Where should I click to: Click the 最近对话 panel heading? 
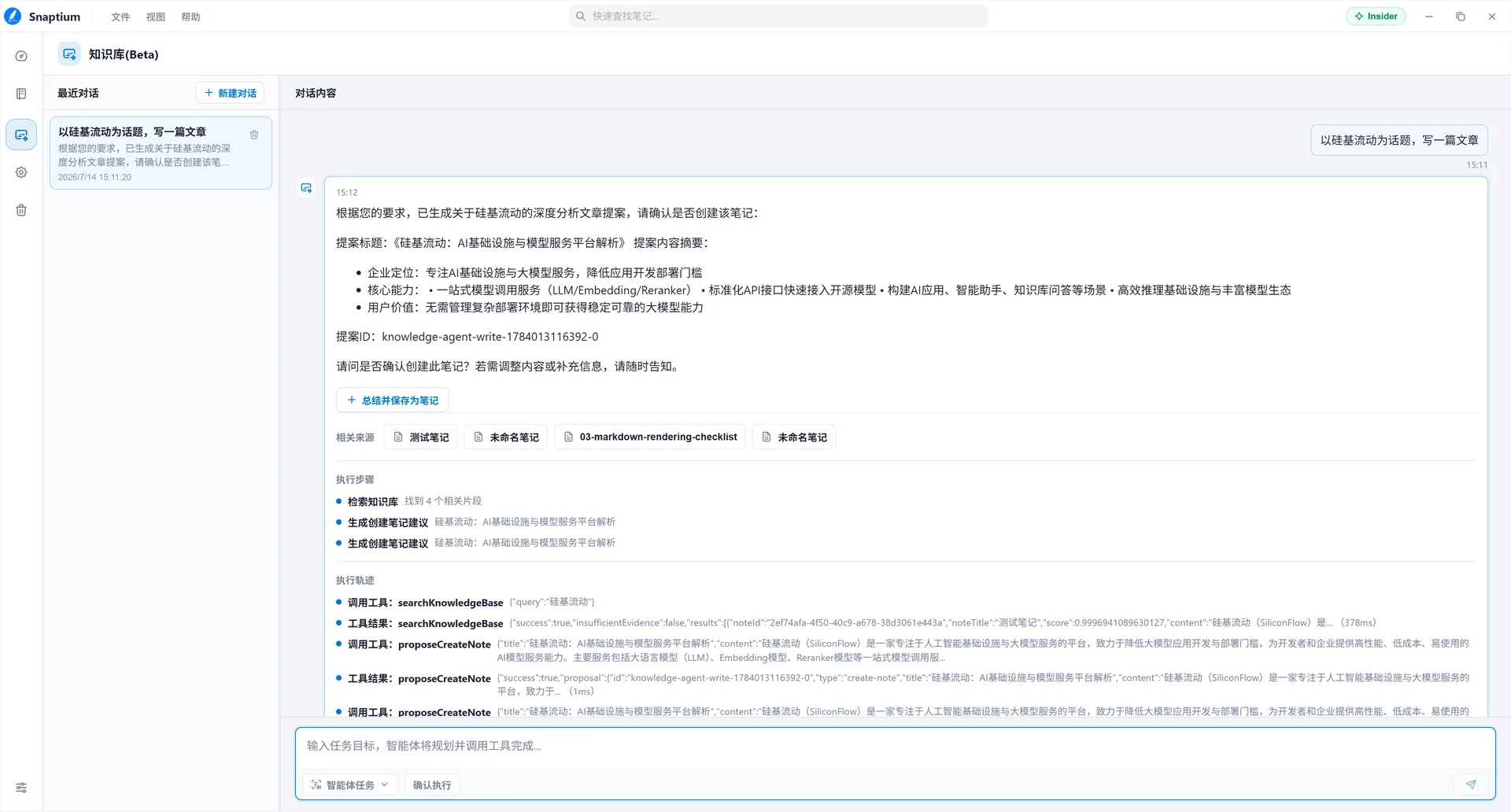[78, 93]
